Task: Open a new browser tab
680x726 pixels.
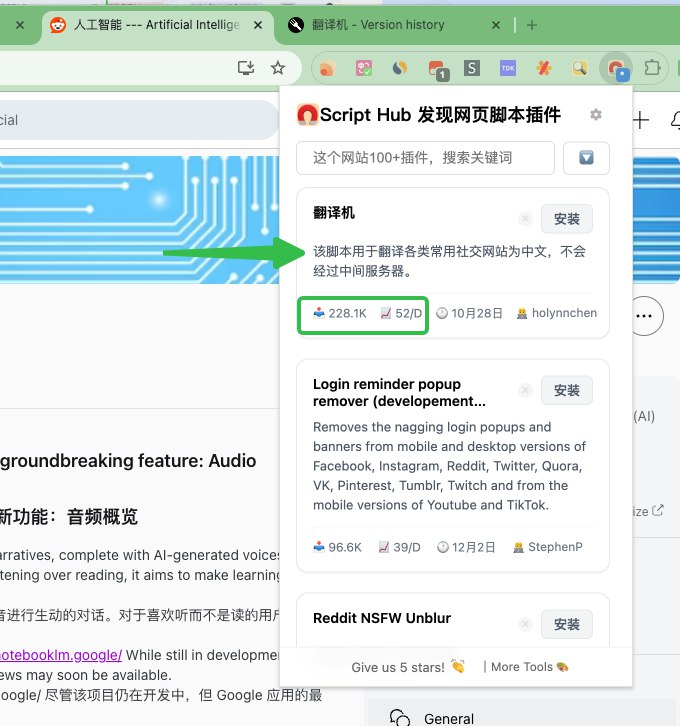Action: (532, 25)
